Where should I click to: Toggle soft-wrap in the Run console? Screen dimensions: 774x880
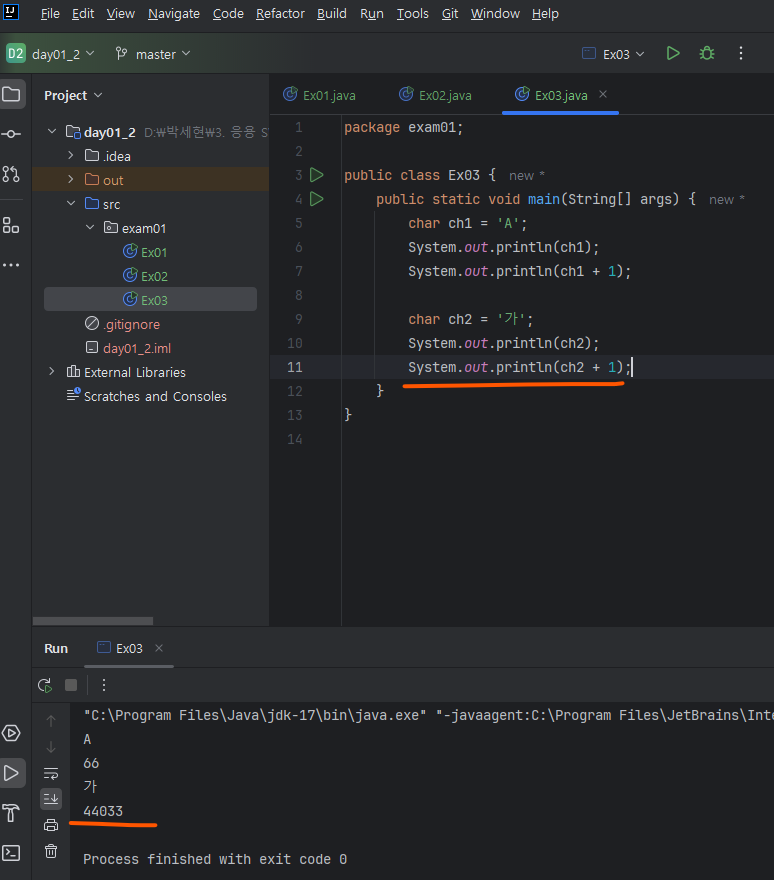click(51, 773)
